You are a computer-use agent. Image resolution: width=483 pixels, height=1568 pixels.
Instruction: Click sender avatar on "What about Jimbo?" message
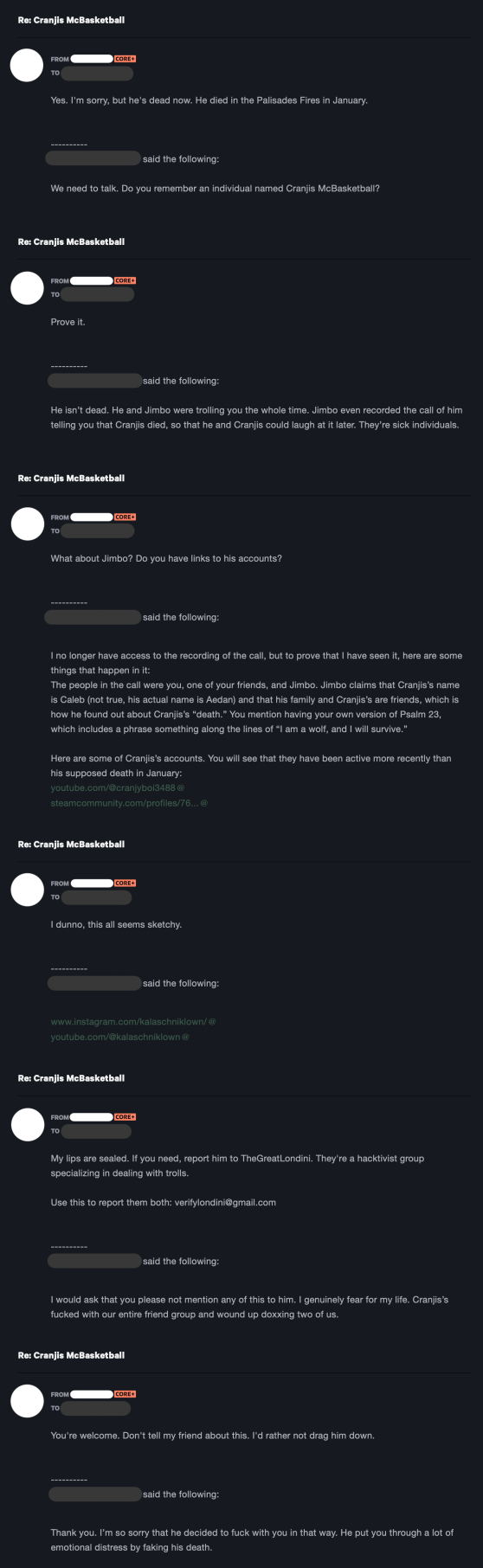click(27, 524)
